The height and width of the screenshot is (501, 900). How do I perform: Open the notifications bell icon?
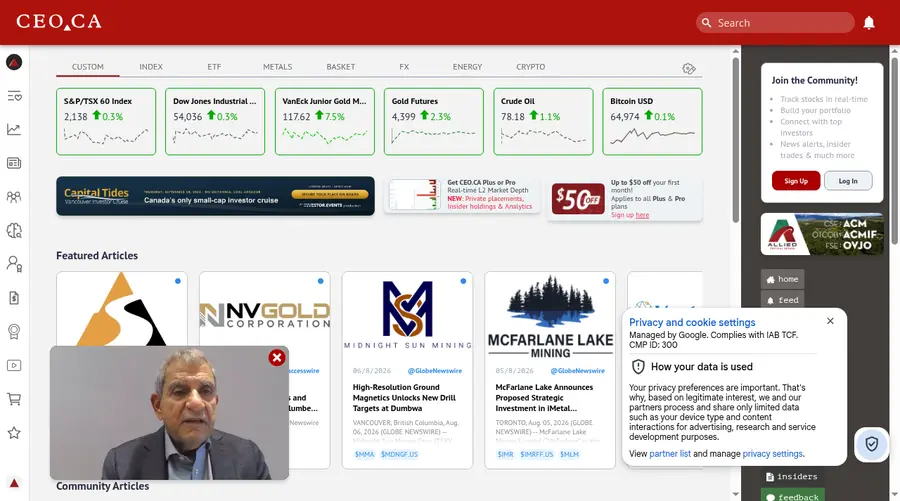869,22
